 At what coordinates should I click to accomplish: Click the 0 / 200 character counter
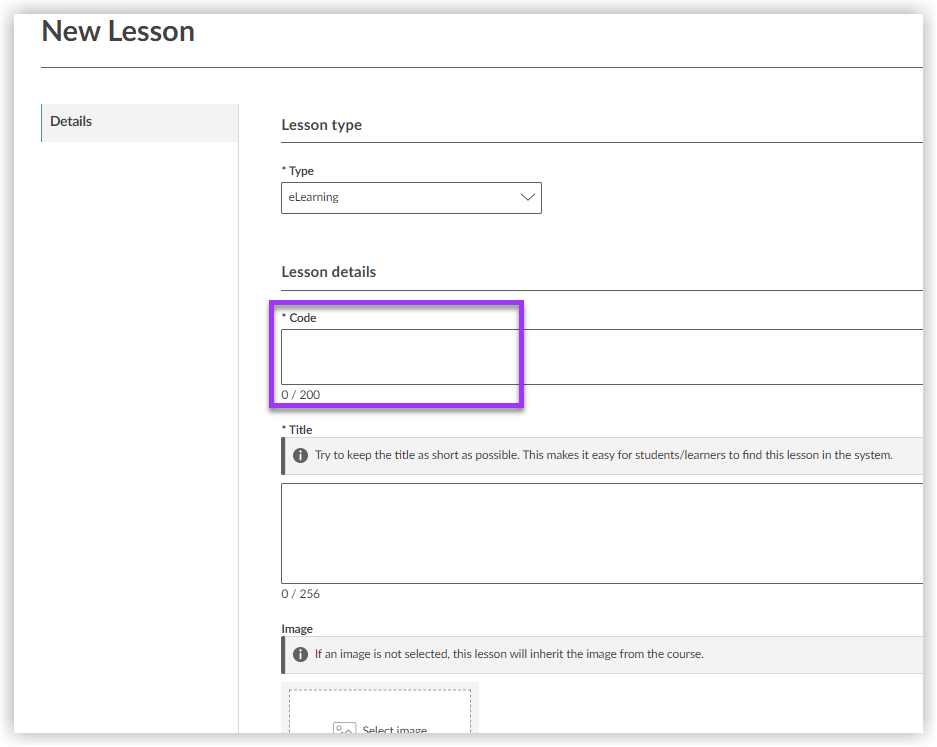click(300, 394)
